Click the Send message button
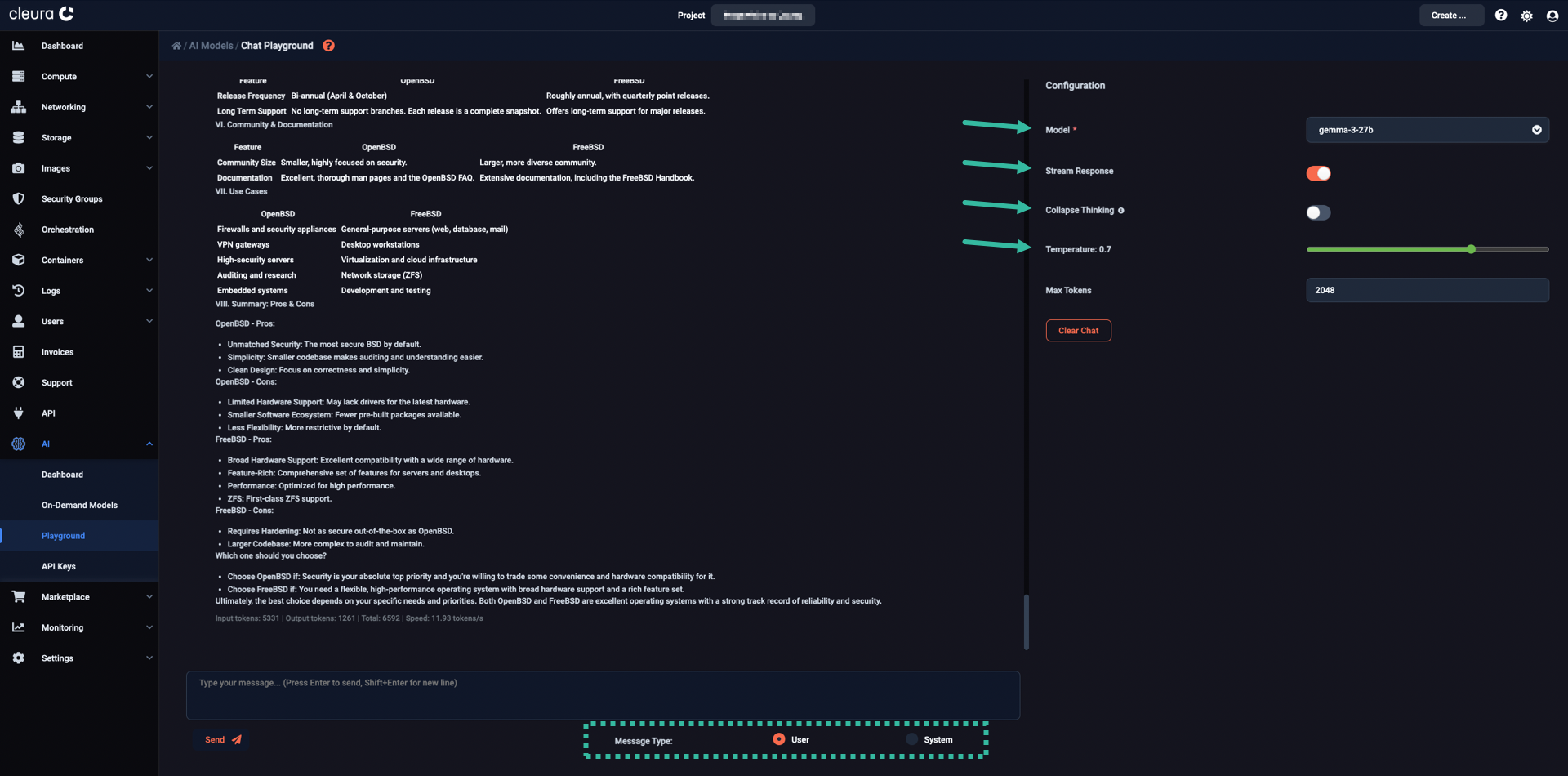1568x776 pixels. click(x=222, y=740)
